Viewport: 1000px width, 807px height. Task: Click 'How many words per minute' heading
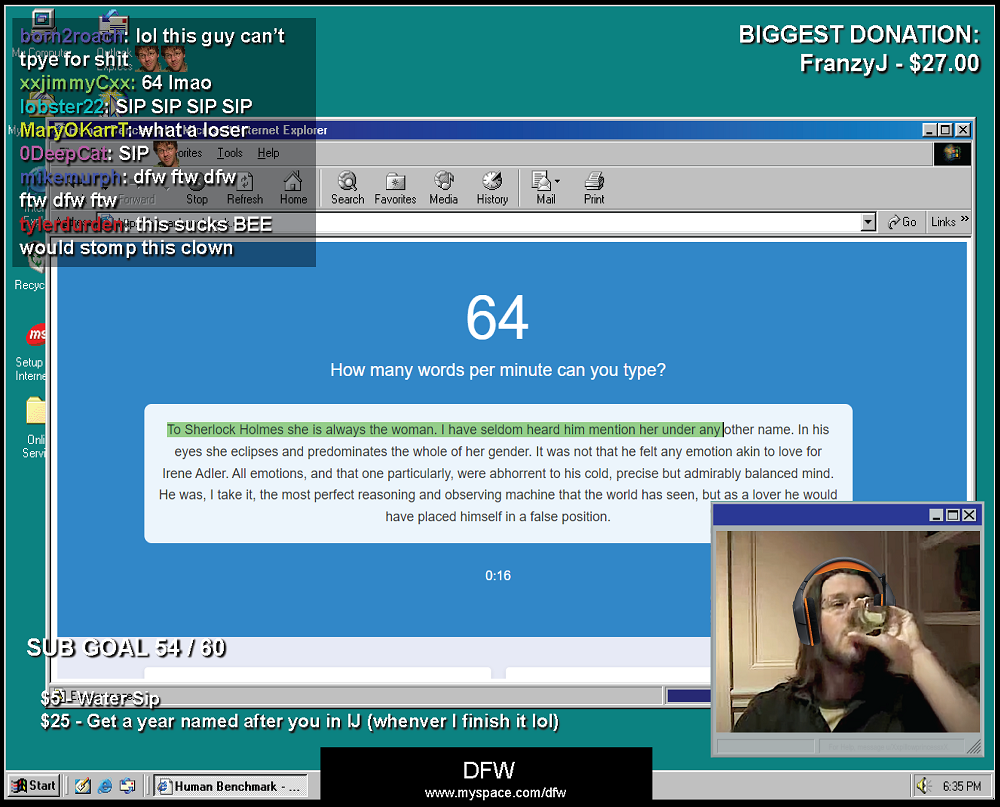(x=497, y=370)
